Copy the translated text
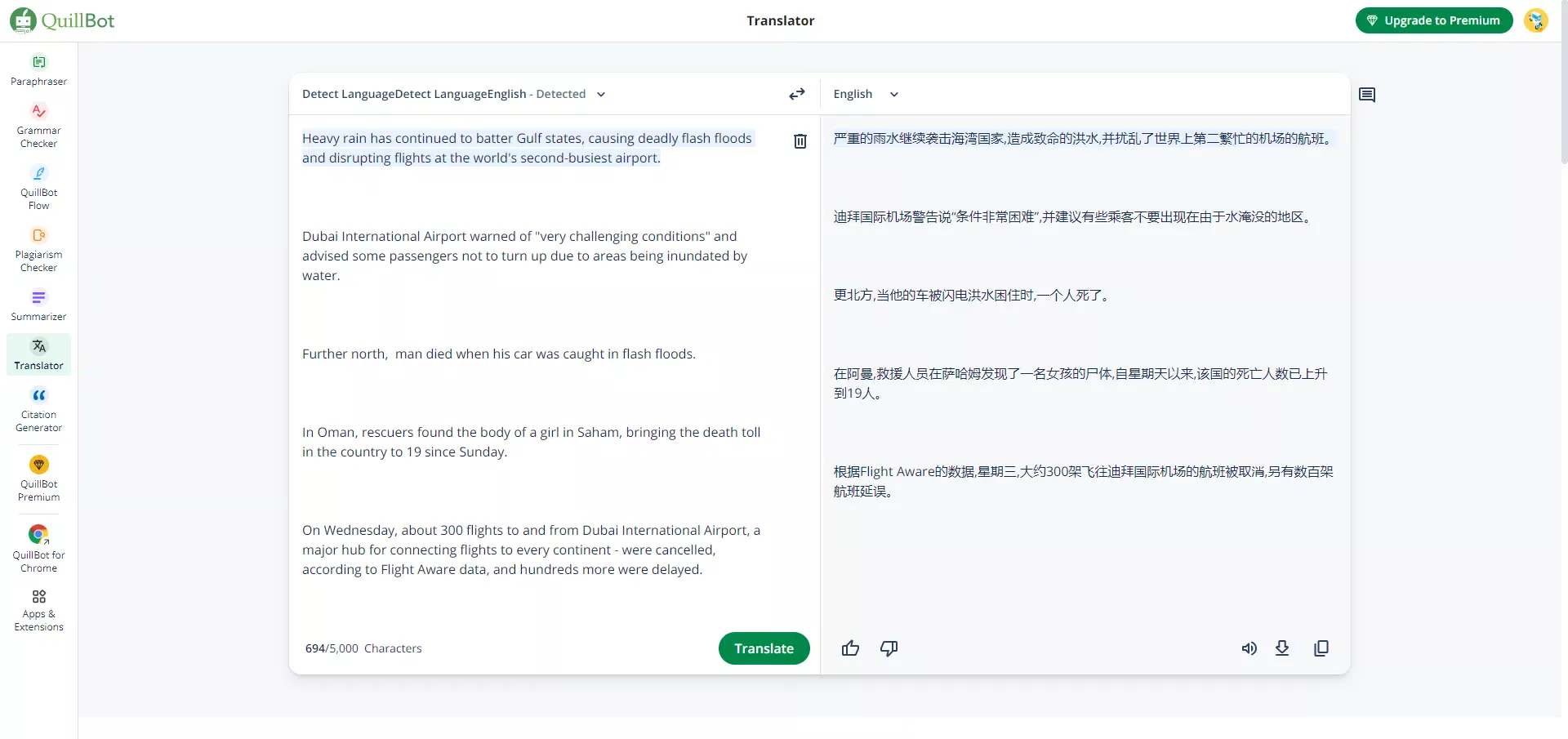The image size is (1568, 739). coord(1321,648)
